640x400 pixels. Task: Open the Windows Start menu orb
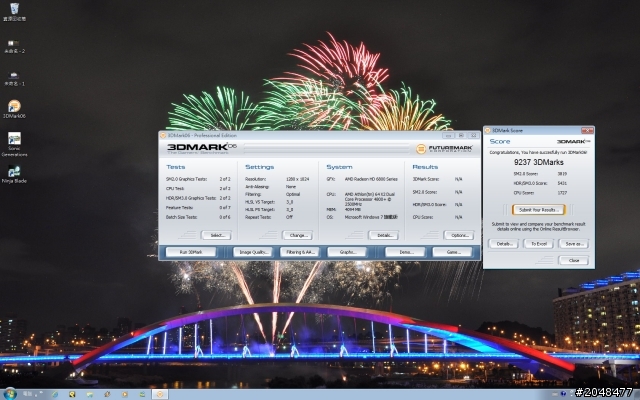[10, 393]
